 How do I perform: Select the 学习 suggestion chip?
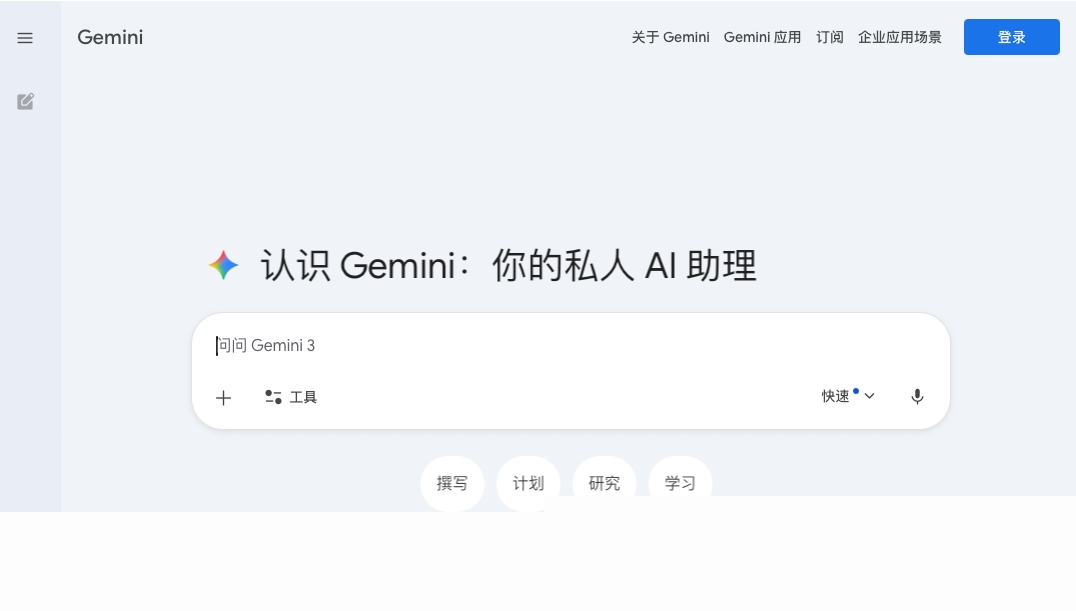(680, 483)
